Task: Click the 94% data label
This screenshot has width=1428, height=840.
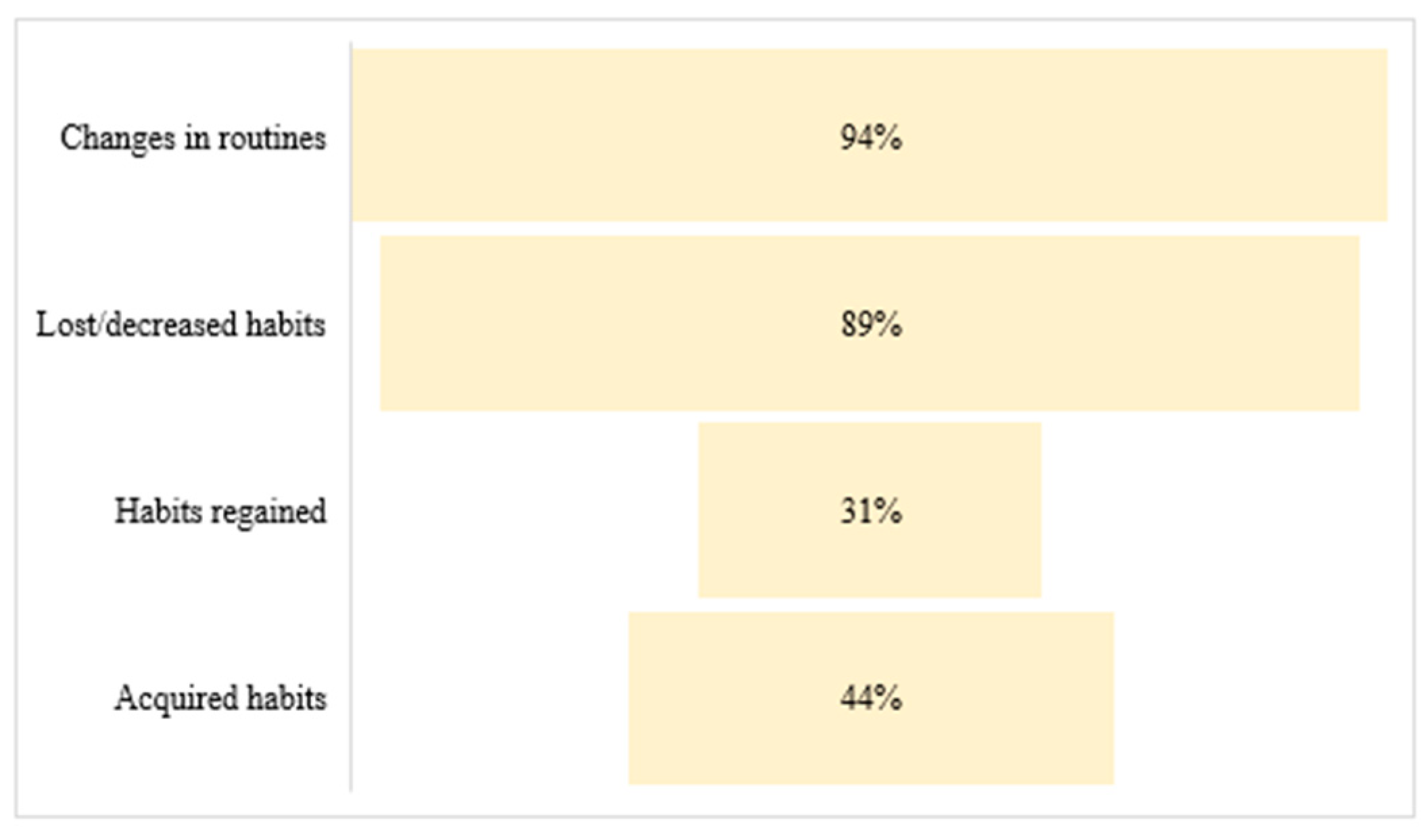Action: 871,138
